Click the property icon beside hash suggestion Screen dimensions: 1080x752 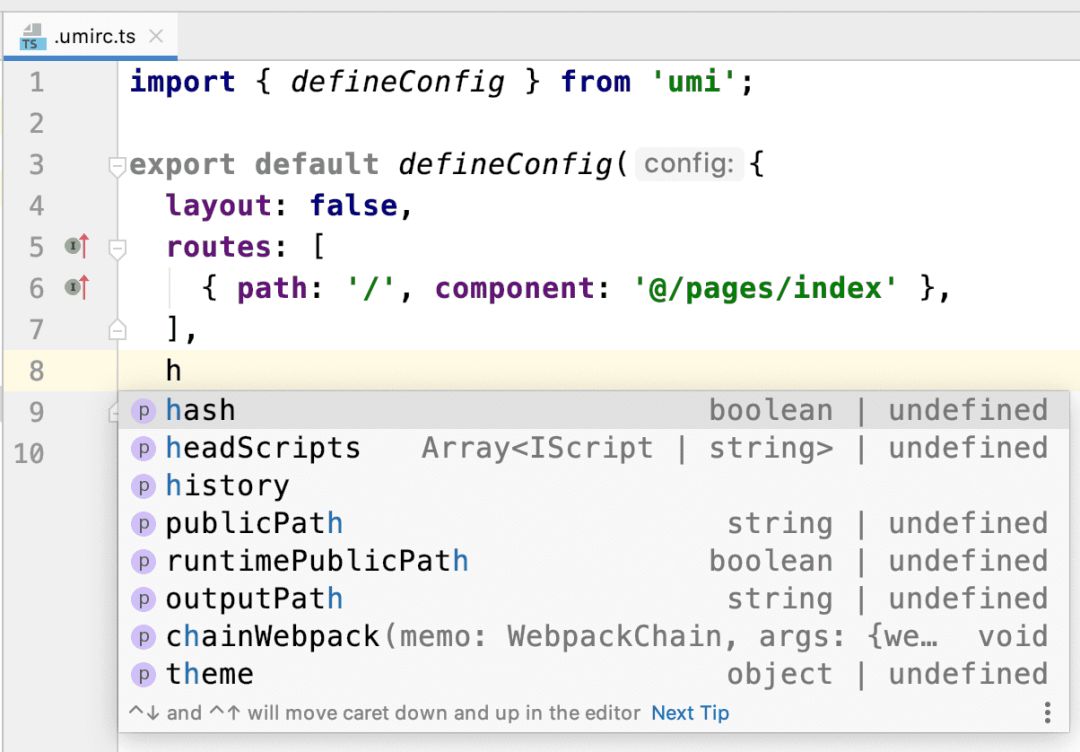tap(145, 410)
